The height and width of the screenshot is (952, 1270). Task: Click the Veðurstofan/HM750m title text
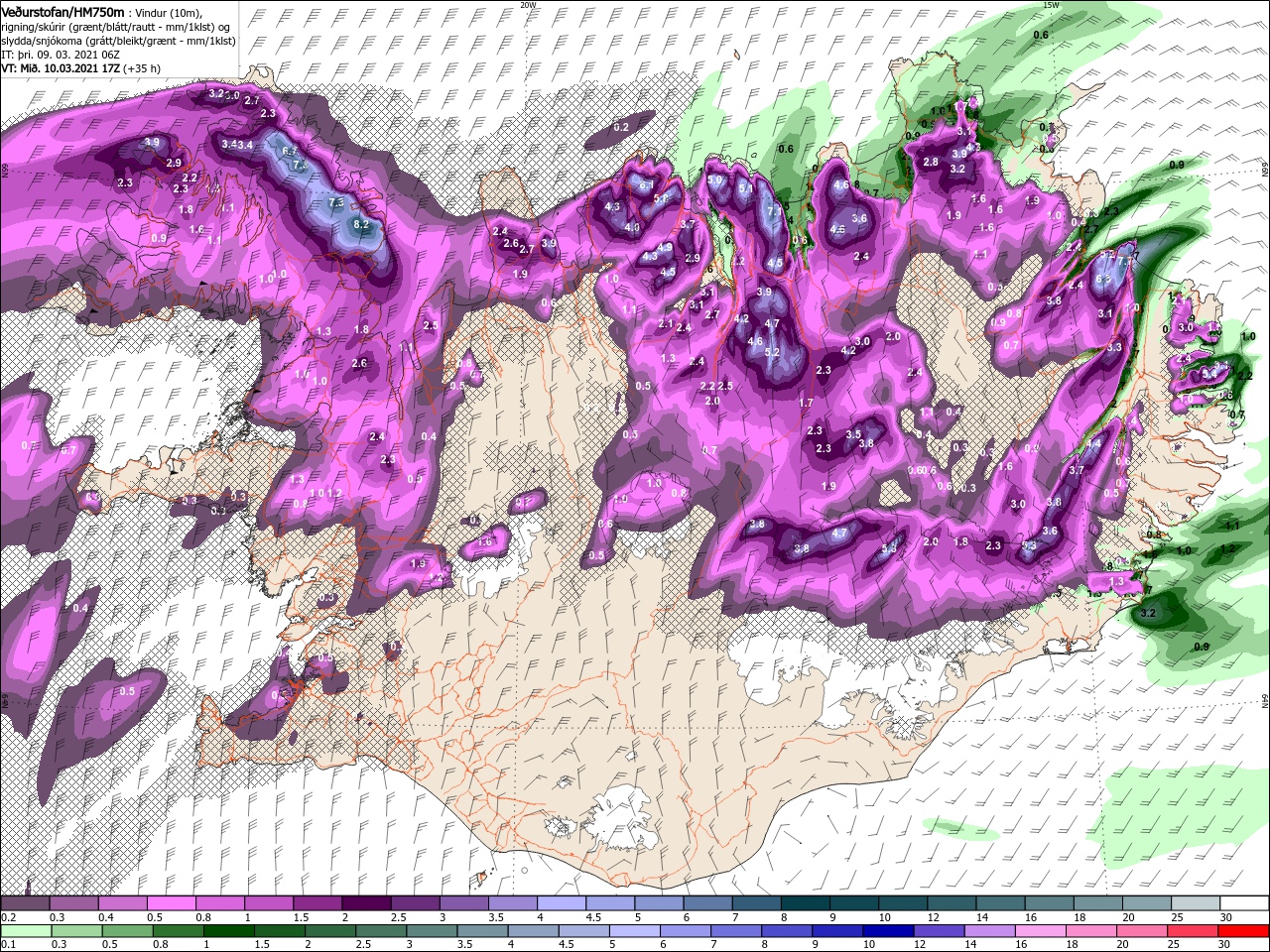pos(63,11)
